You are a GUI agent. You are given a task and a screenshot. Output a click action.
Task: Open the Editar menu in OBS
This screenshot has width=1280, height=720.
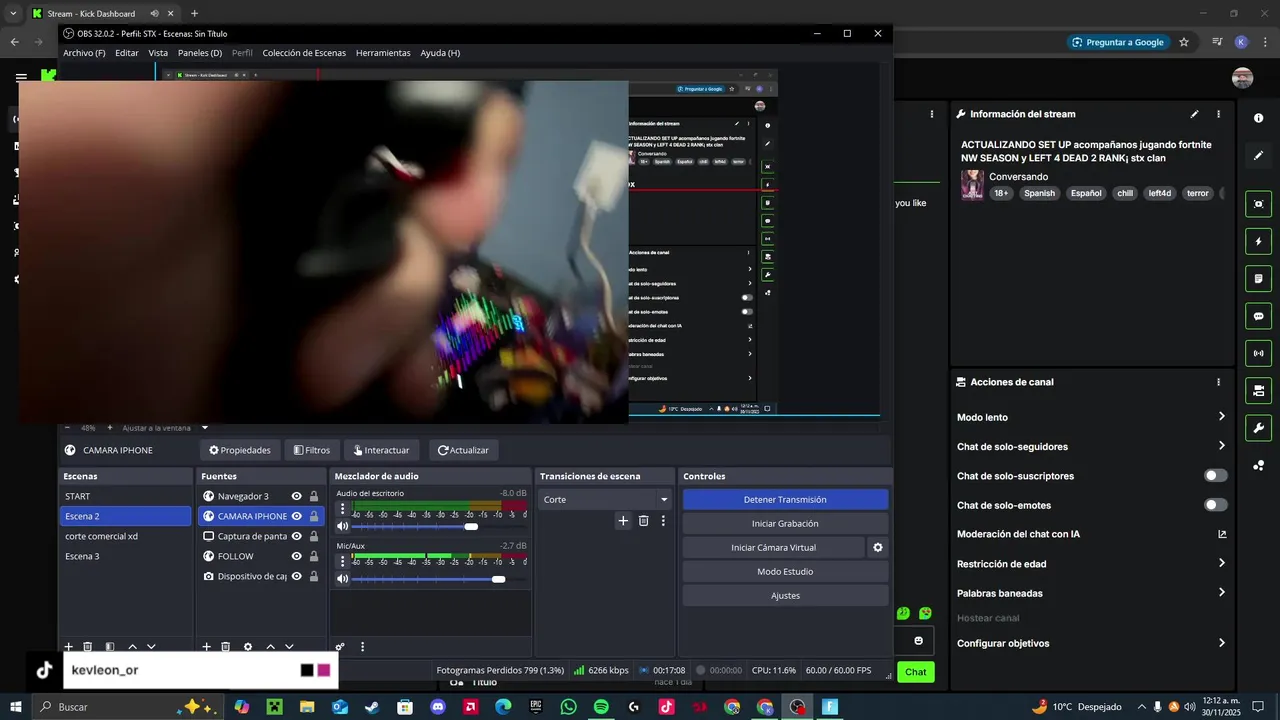(127, 53)
